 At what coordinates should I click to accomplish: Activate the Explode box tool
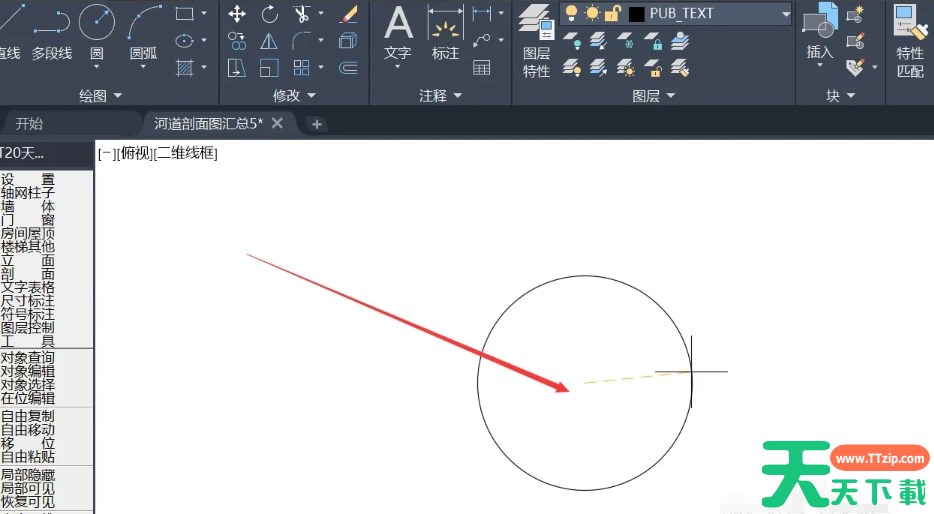point(348,41)
